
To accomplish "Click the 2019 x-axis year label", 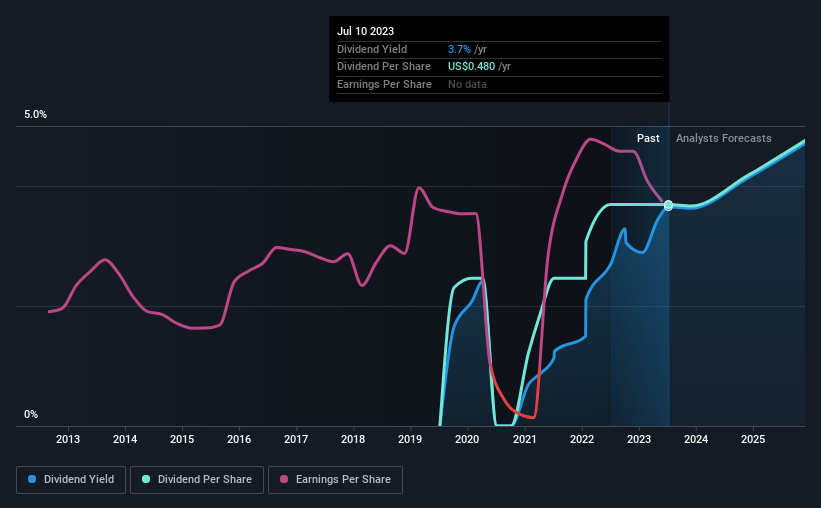I will click(x=410, y=439).
